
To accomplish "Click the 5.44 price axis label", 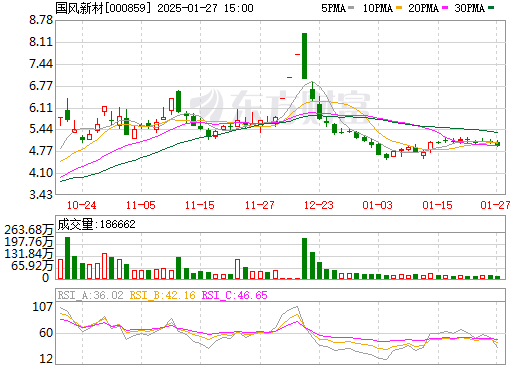I will [x=41, y=129].
